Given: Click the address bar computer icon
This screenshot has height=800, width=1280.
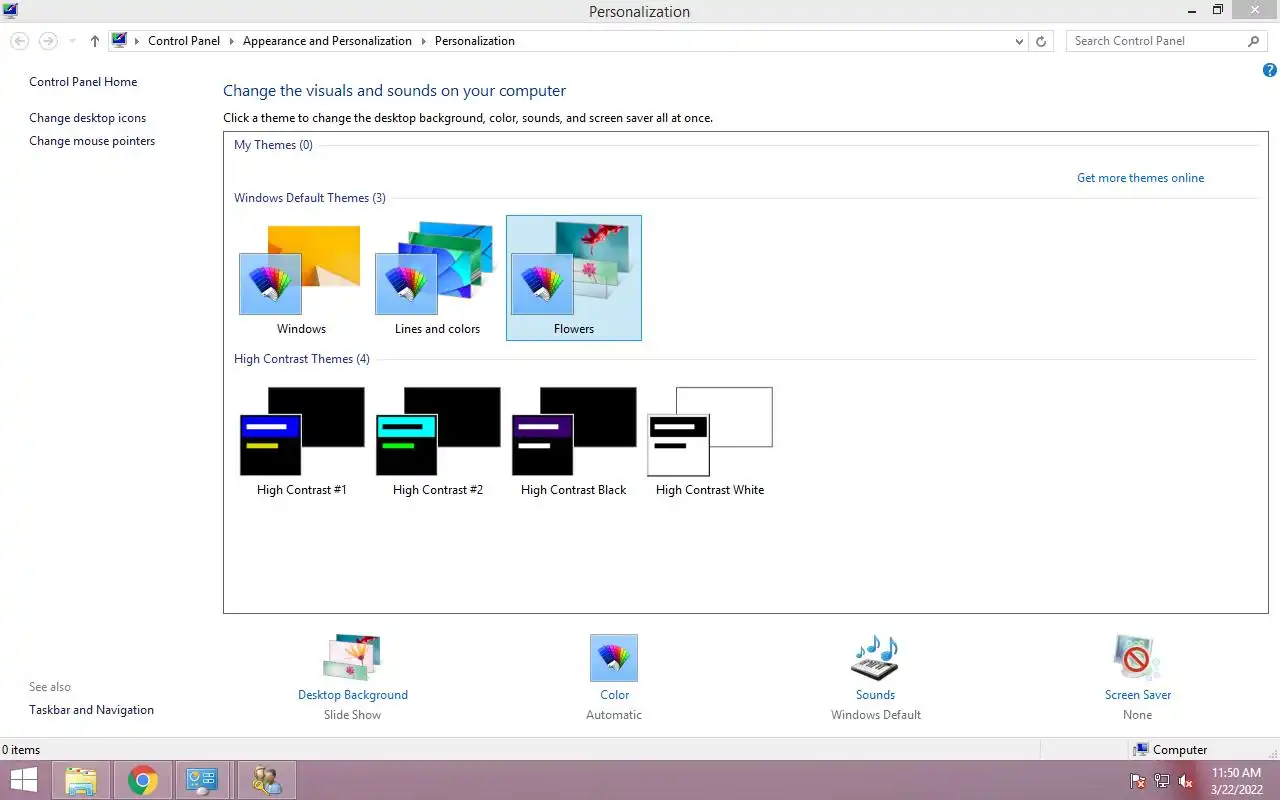Looking at the screenshot, I should tap(120, 41).
